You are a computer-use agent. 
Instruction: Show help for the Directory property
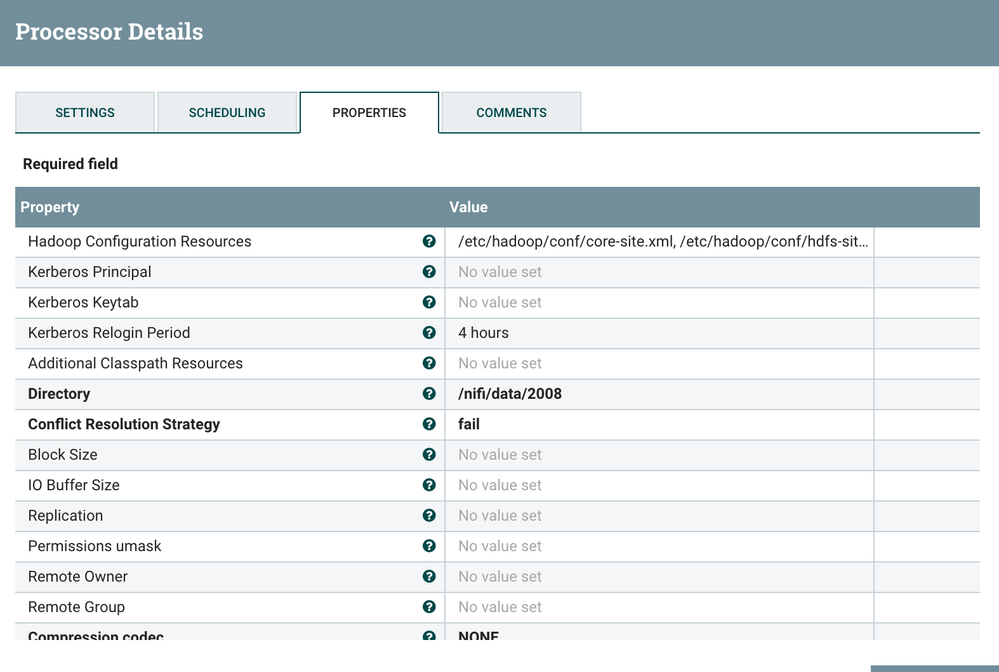(429, 394)
